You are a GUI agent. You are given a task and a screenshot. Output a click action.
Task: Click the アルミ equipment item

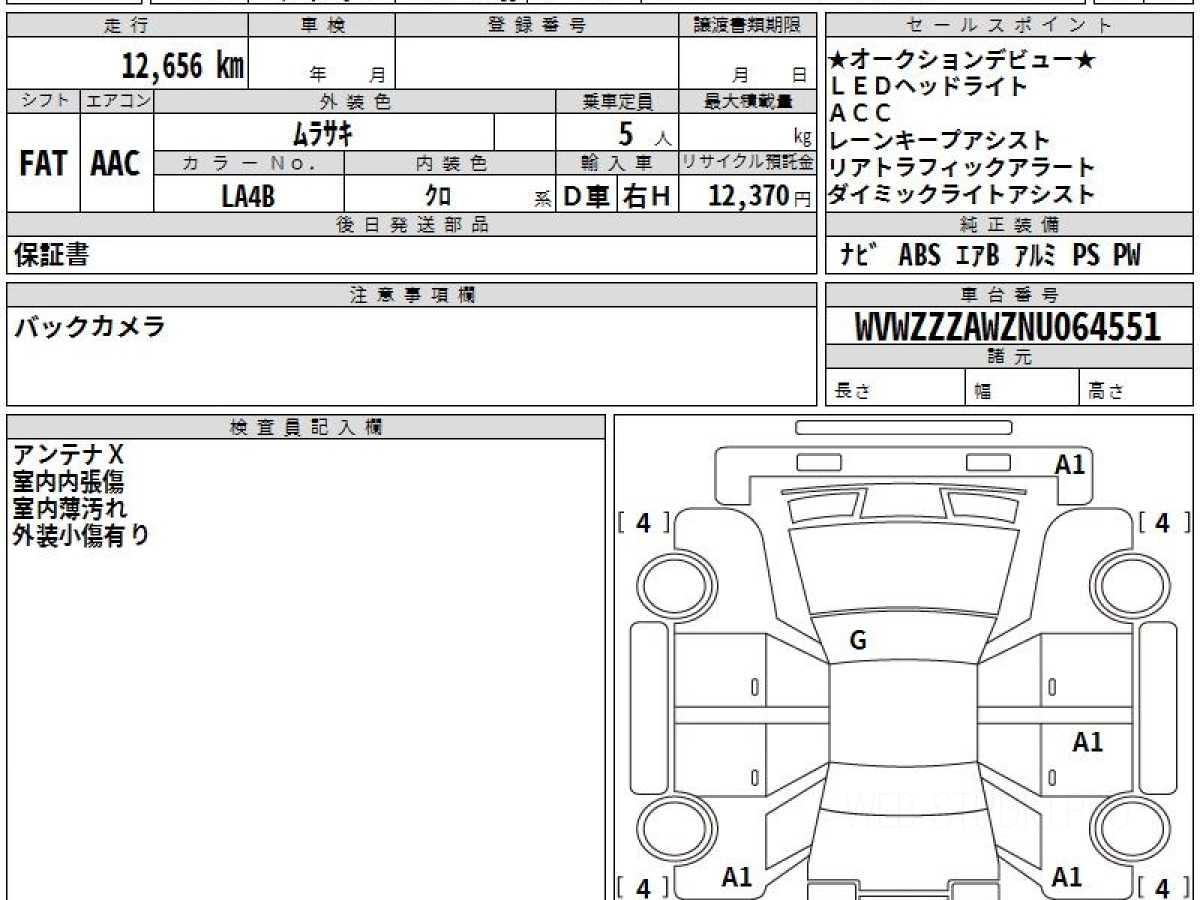[1035, 256]
